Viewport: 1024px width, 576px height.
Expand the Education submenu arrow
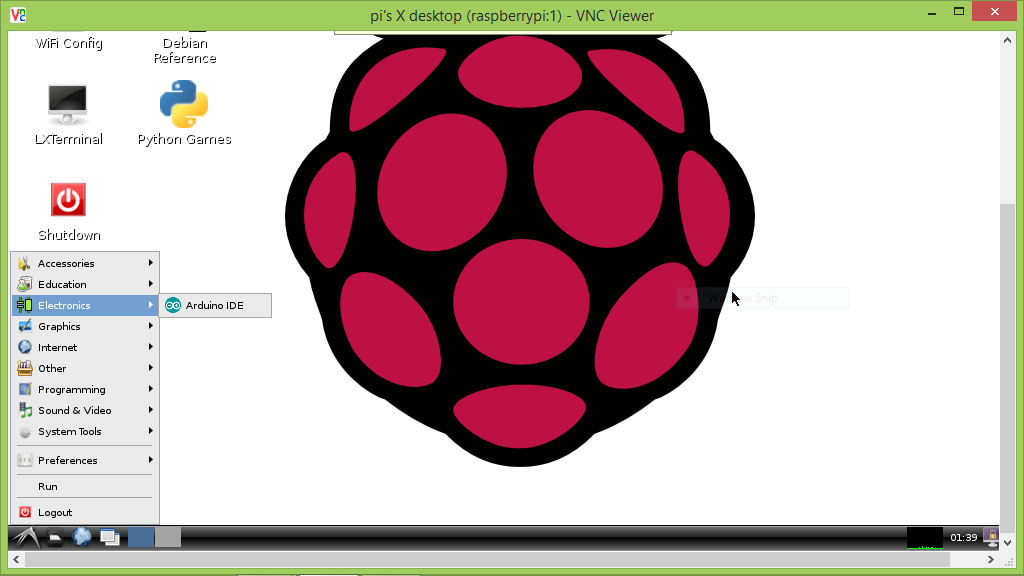pyautogui.click(x=151, y=283)
